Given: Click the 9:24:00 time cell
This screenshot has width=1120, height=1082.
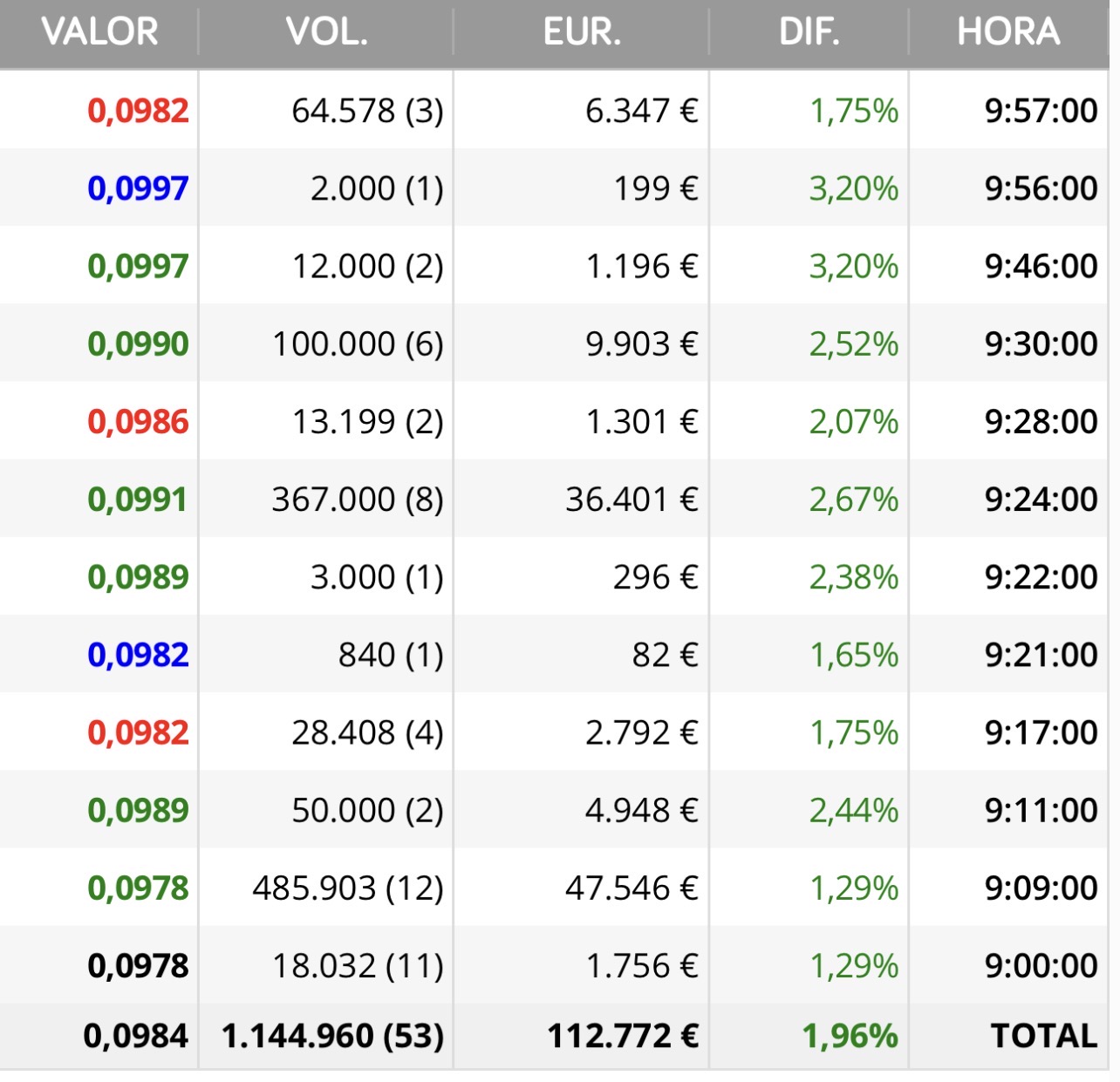Looking at the screenshot, I should [1041, 499].
